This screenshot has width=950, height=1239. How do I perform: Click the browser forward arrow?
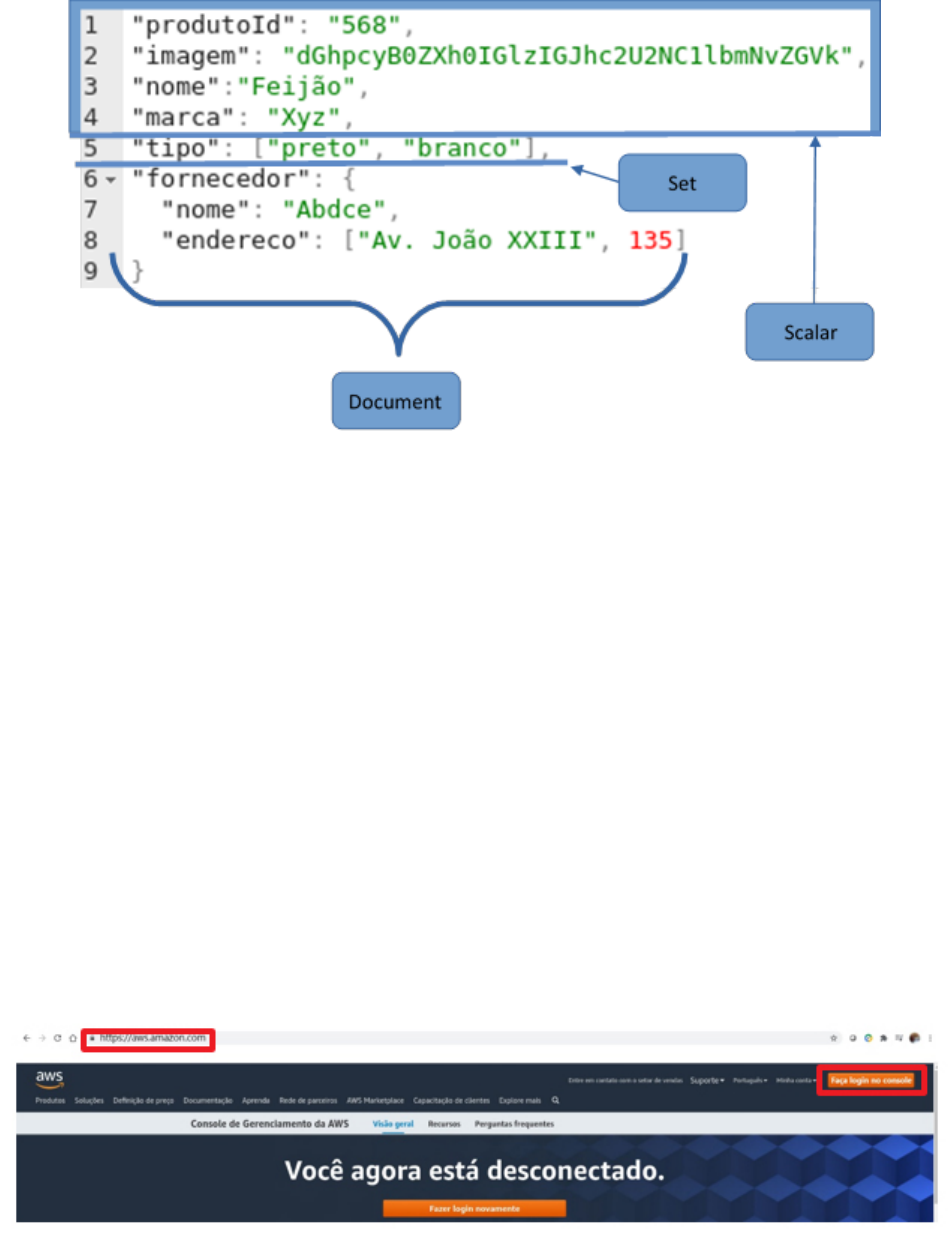[x=41, y=1039]
